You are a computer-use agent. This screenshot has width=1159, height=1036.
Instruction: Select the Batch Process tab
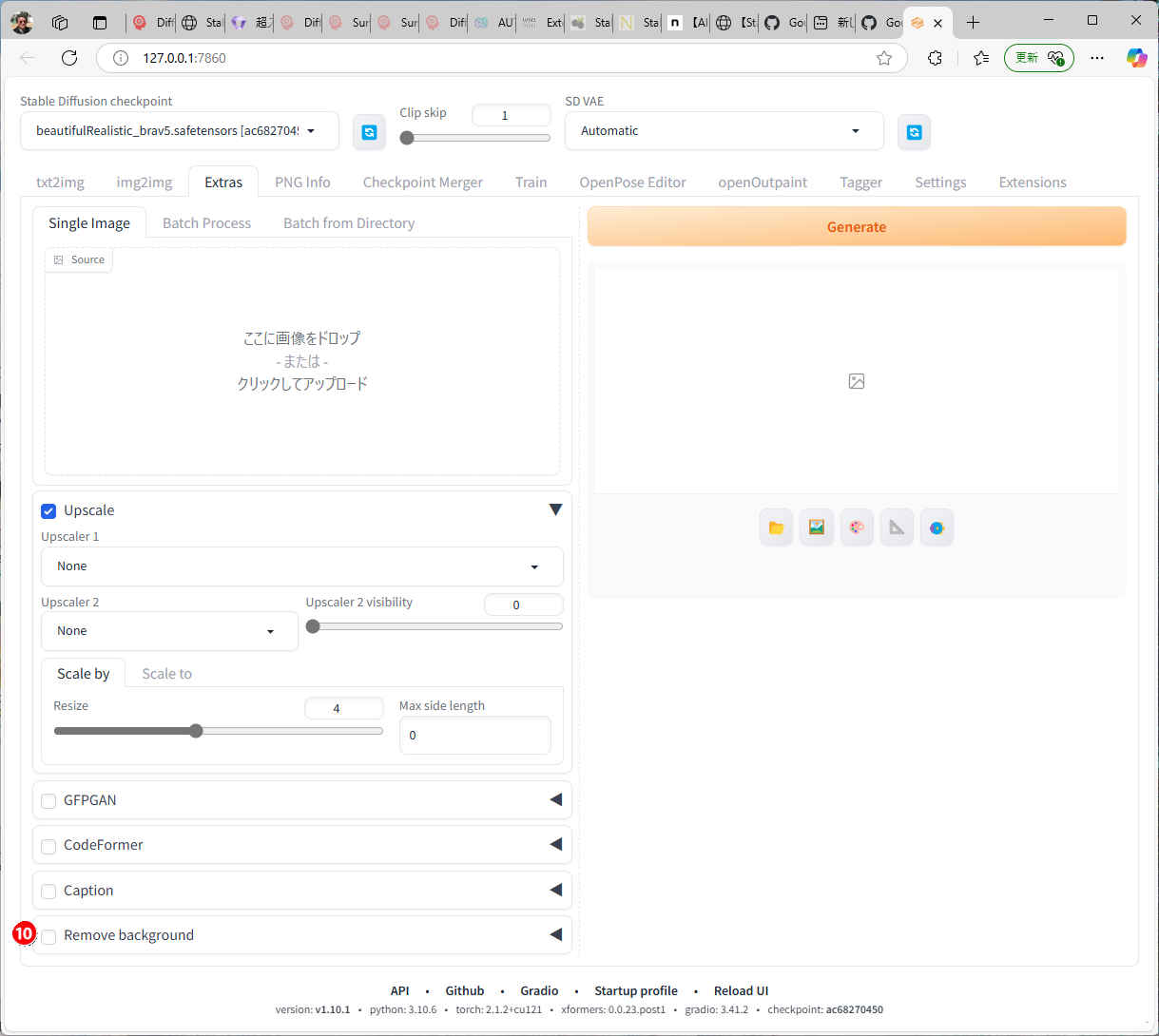point(206,223)
